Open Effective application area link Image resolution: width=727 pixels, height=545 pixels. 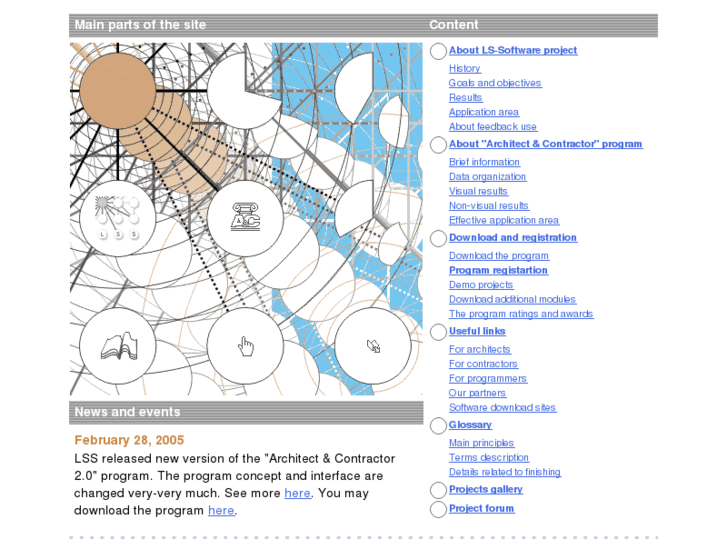coord(504,220)
